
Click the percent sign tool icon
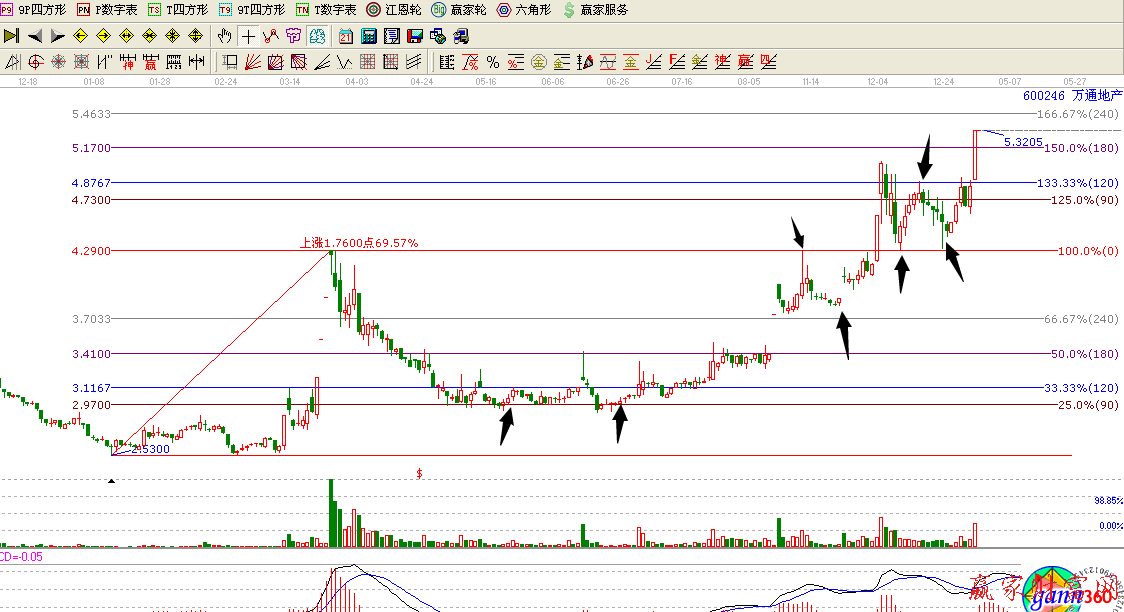[x=493, y=62]
